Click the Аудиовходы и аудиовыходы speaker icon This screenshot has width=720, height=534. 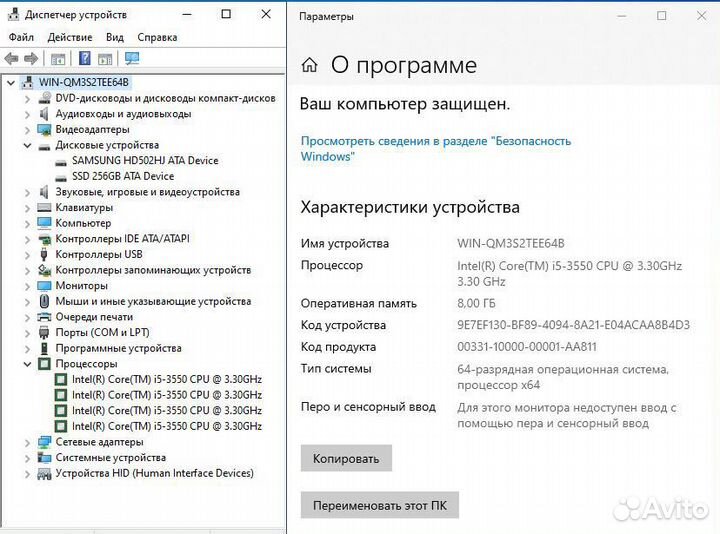click(44, 113)
